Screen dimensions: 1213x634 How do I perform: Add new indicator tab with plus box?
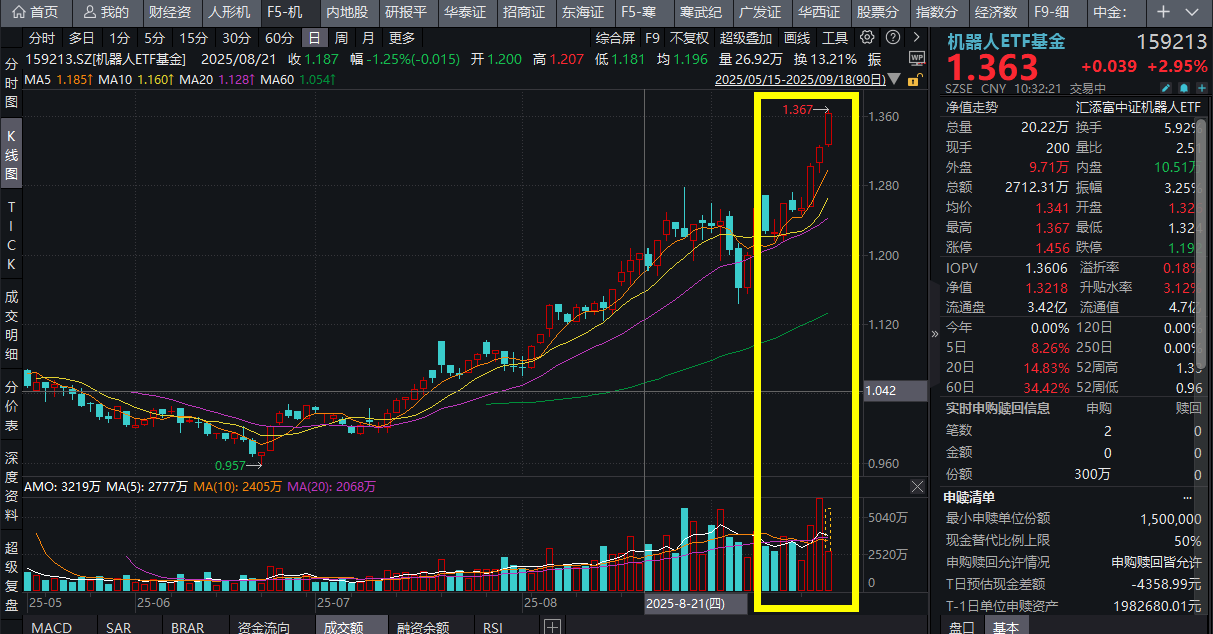coord(552,627)
